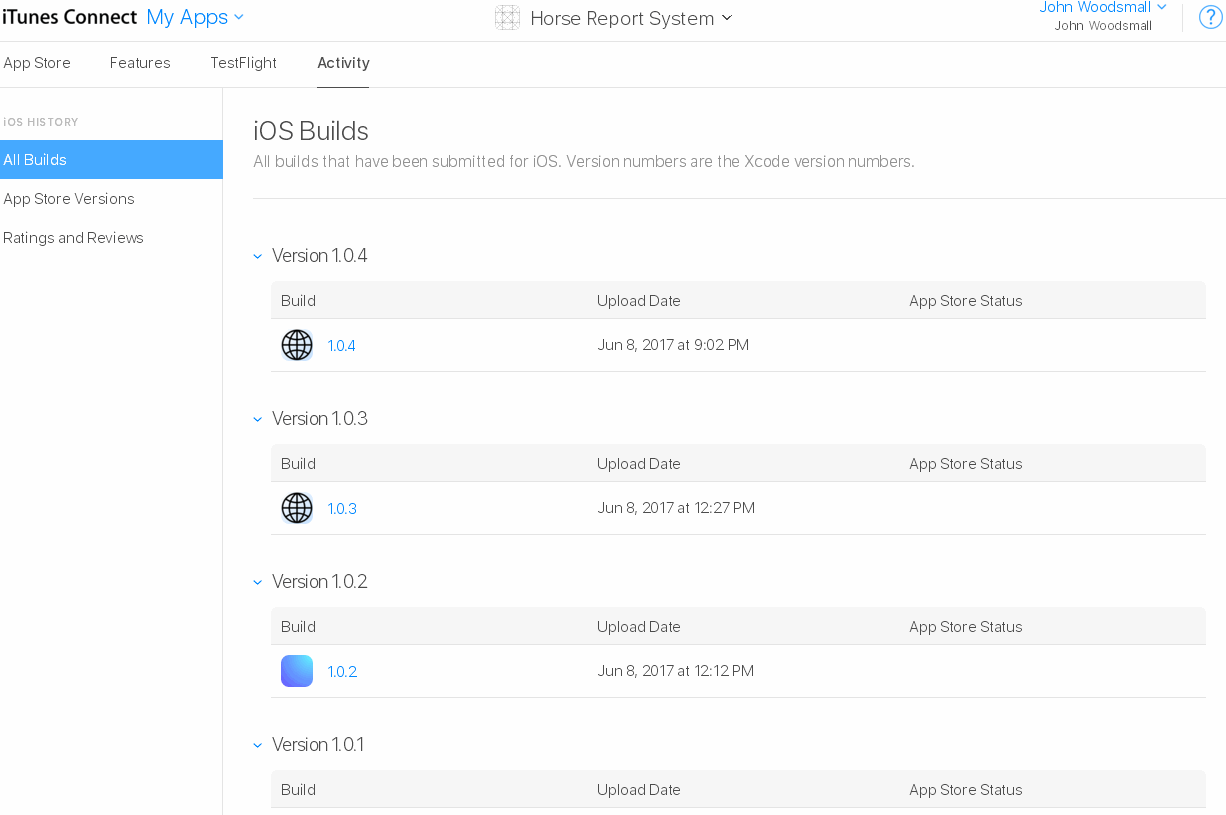Collapse the Version 1.0.2 section

coord(257,582)
